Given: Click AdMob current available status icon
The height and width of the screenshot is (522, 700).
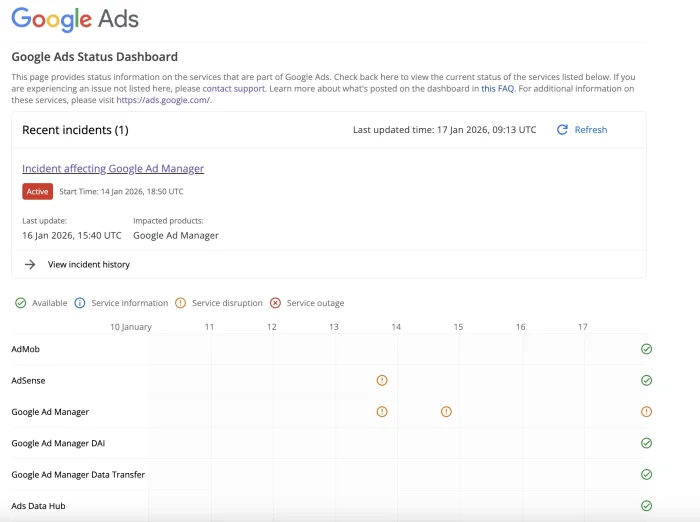Looking at the screenshot, I should pos(646,349).
